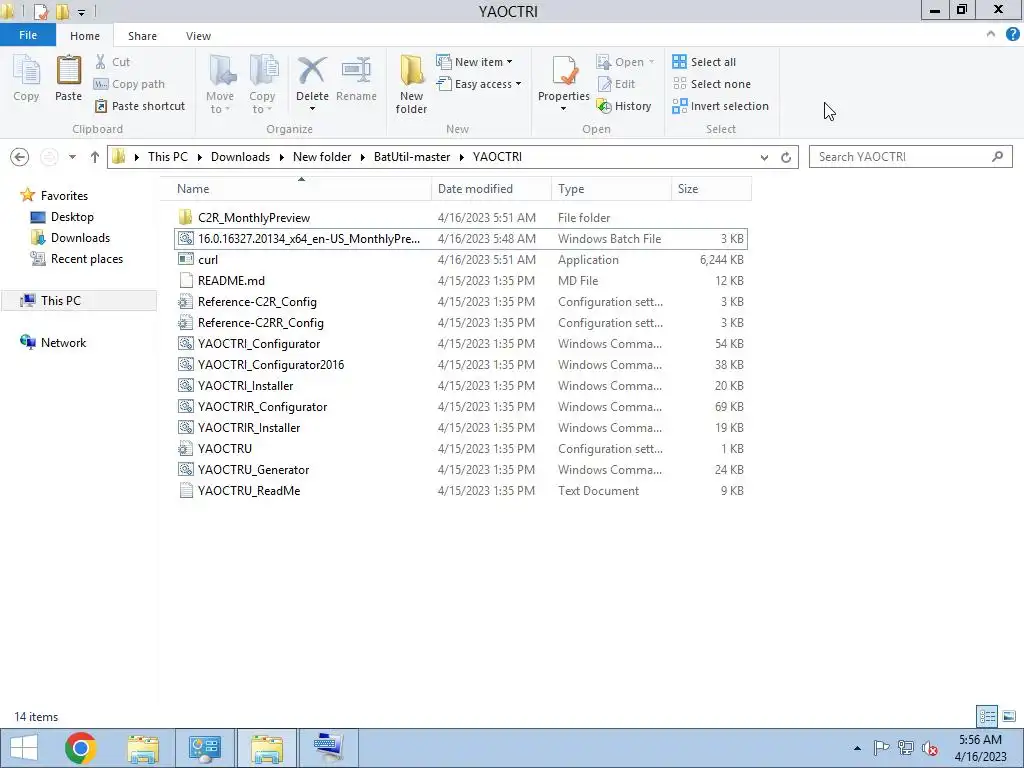Collapse the ribbon with chevron

[991, 34]
